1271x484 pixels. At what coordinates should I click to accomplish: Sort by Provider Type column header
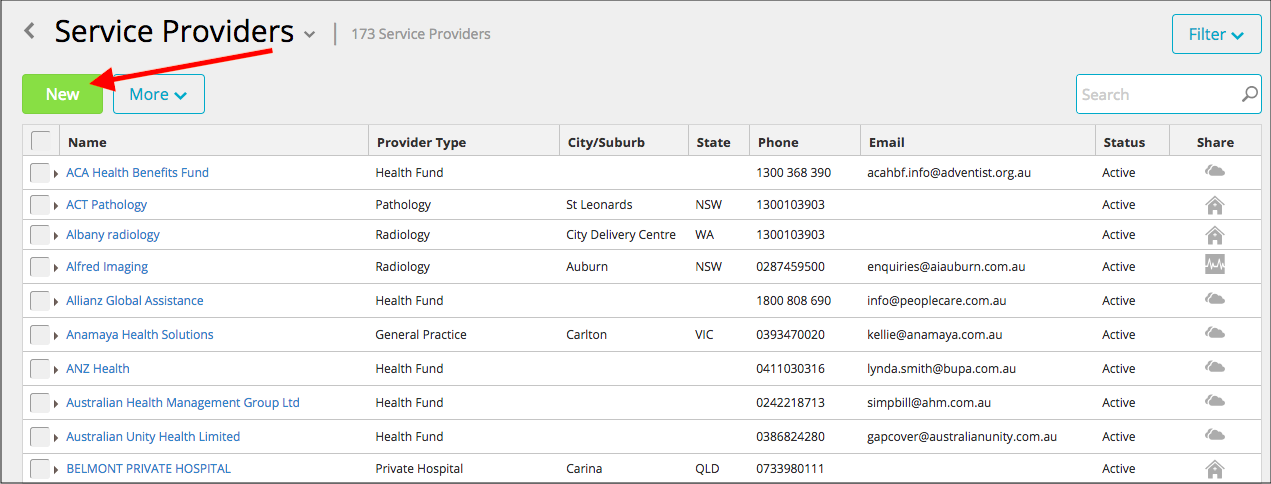point(421,142)
